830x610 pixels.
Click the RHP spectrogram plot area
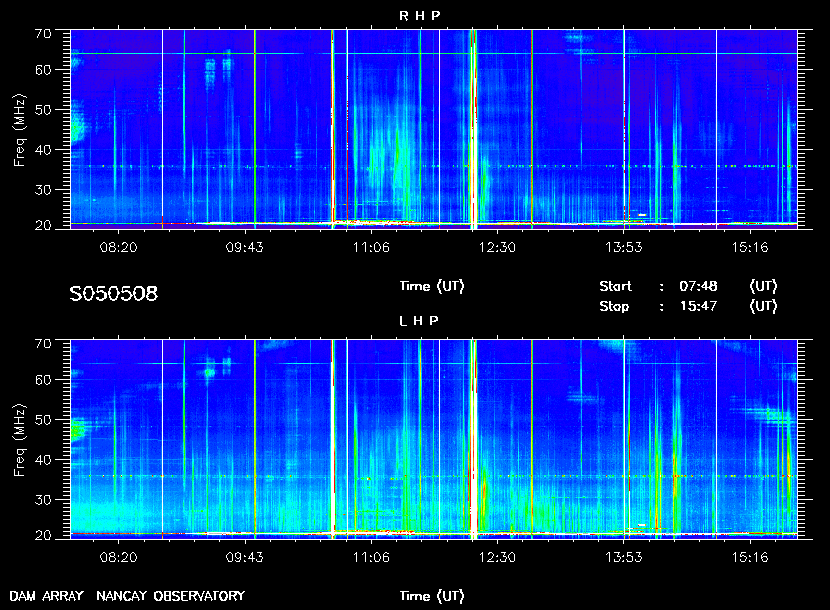[x=434, y=129]
